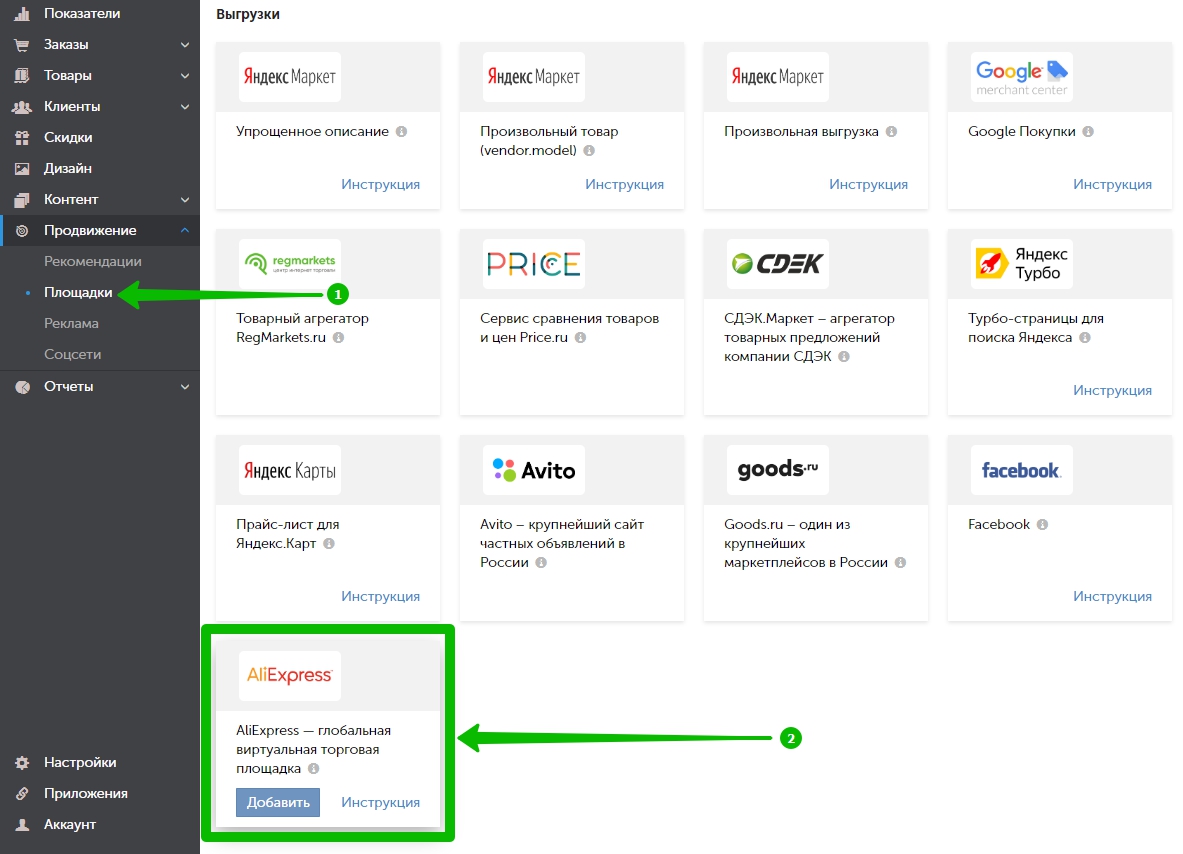Click the goods.ru logo thumbnail
1183x854 pixels.
pyautogui.click(x=778, y=470)
